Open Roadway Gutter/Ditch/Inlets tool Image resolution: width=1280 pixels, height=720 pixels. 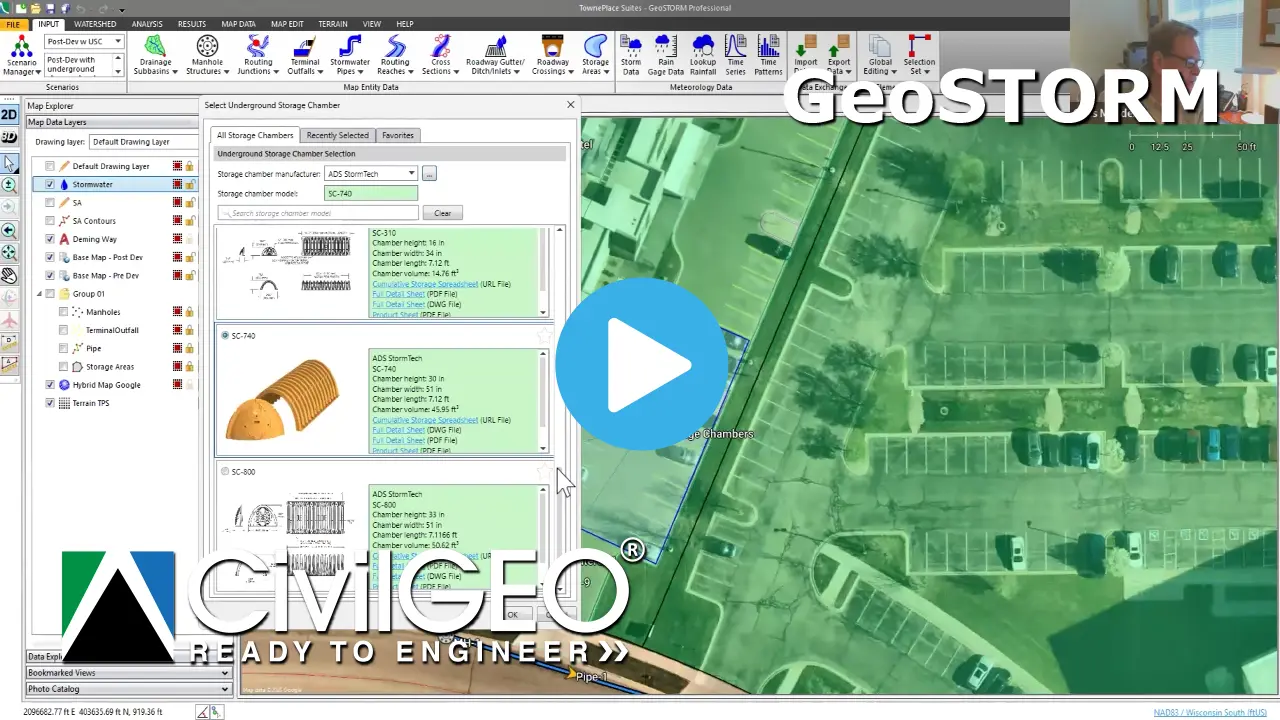496,56
